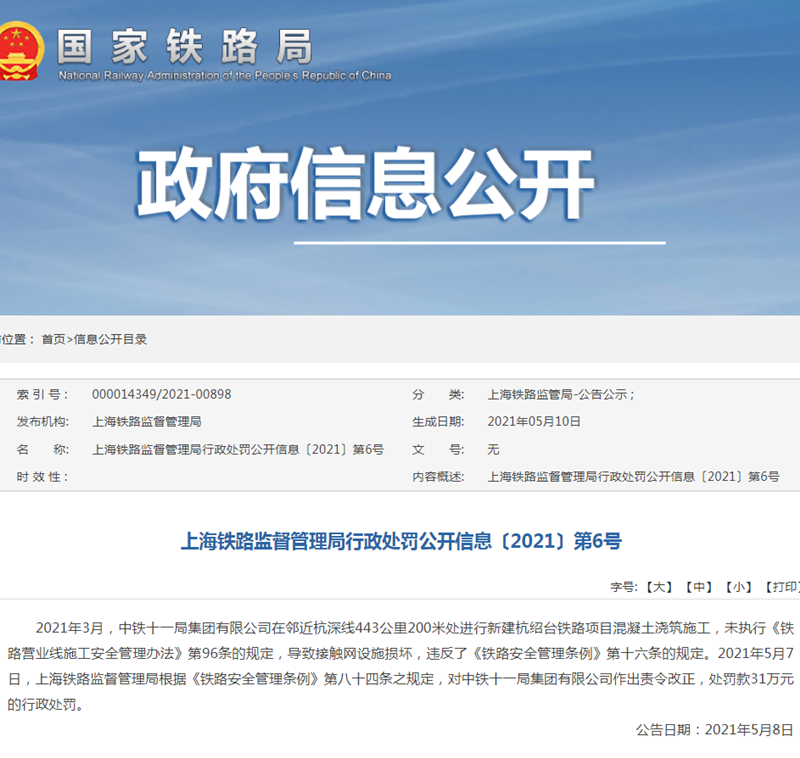Select index number 000014349/2021-00898

pyautogui.click(x=161, y=394)
